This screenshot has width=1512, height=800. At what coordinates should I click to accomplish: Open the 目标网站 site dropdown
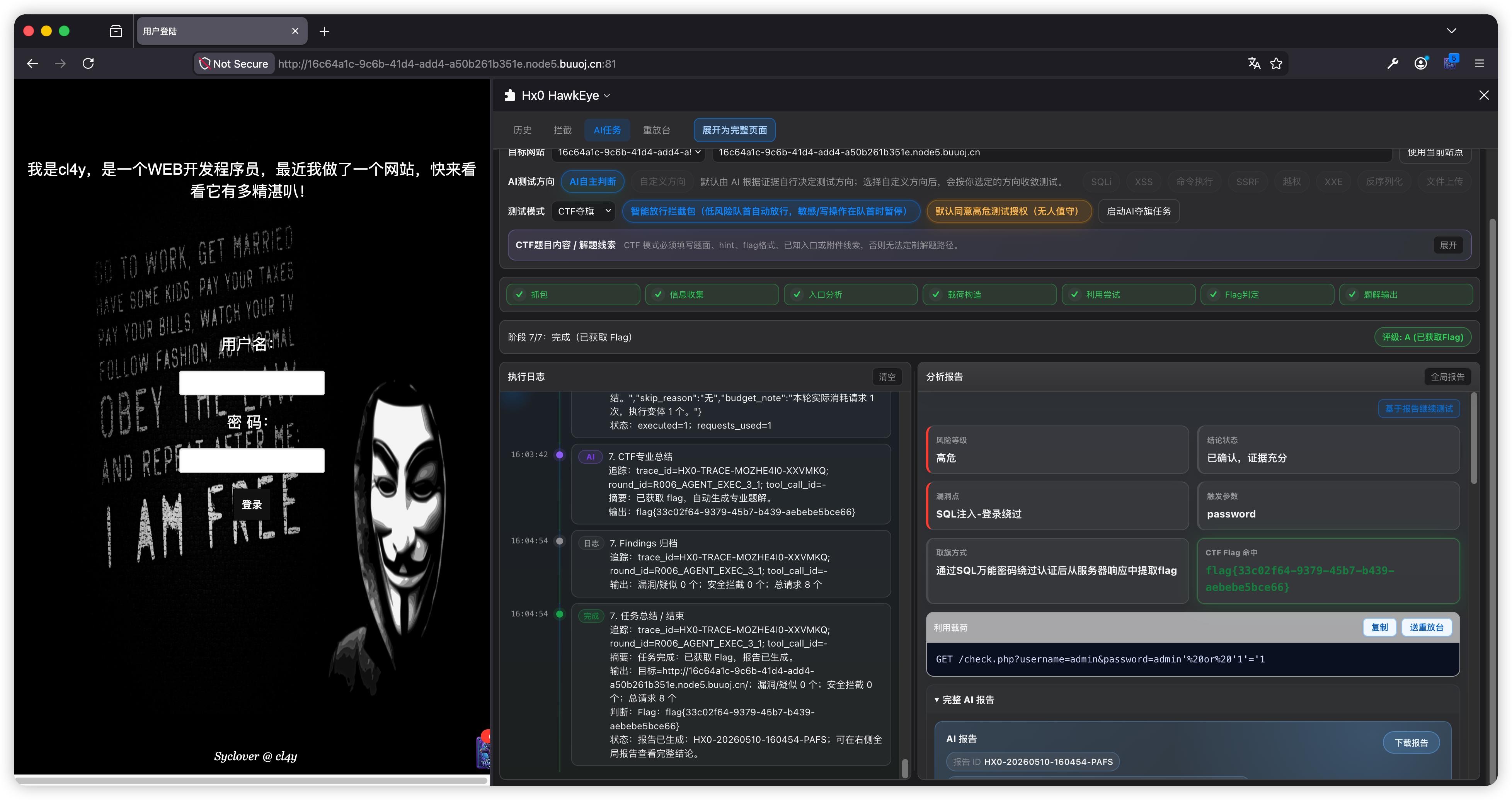pyautogui.click(x=629, y=153)
